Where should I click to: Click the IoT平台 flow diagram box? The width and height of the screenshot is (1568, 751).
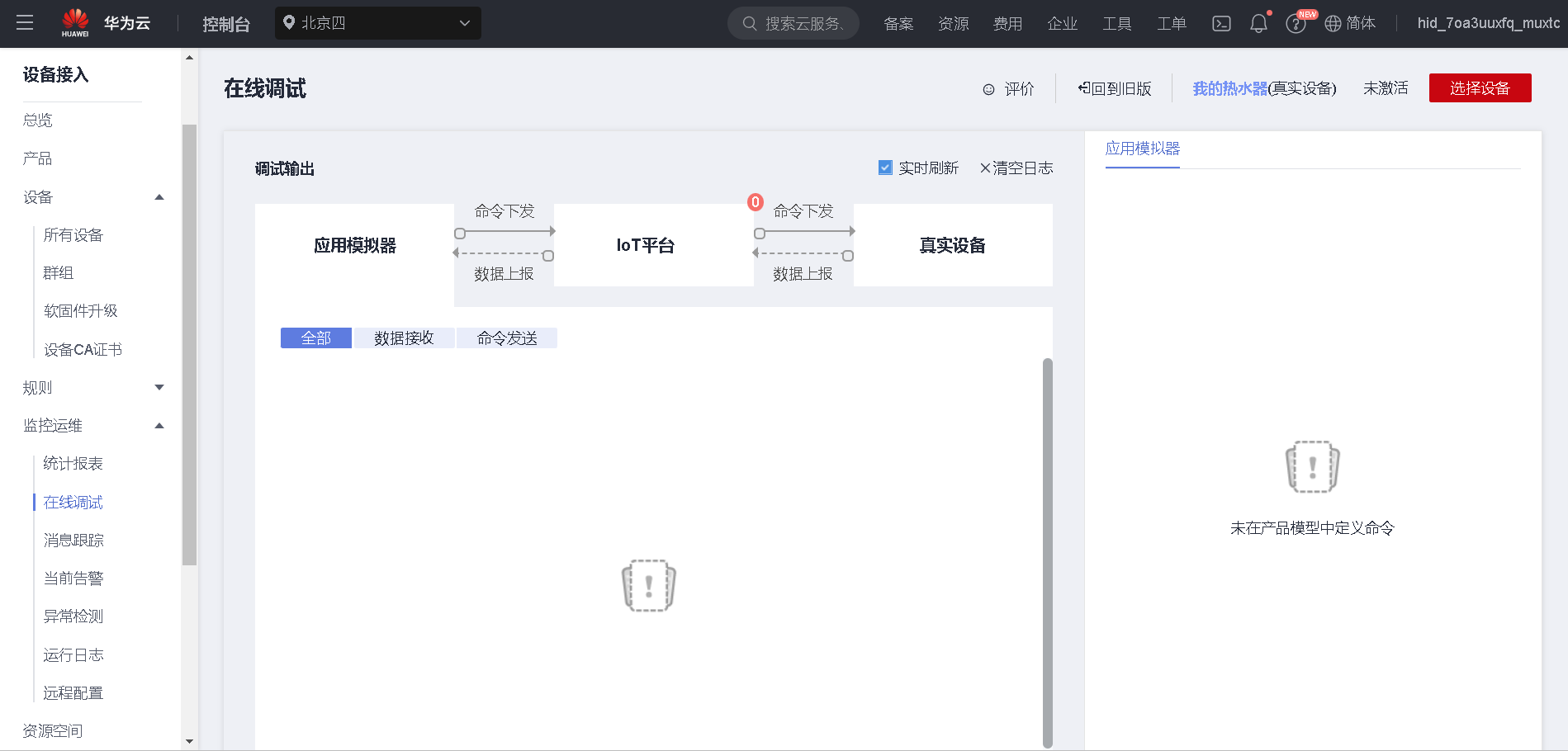pos(653,245)
